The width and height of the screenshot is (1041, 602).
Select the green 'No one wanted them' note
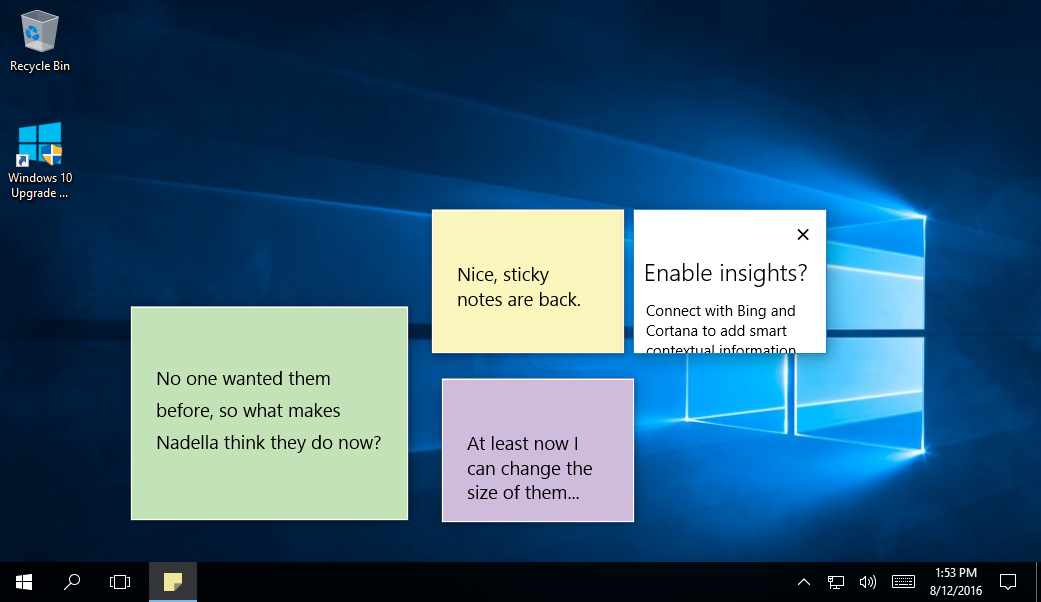click(270, 413)
